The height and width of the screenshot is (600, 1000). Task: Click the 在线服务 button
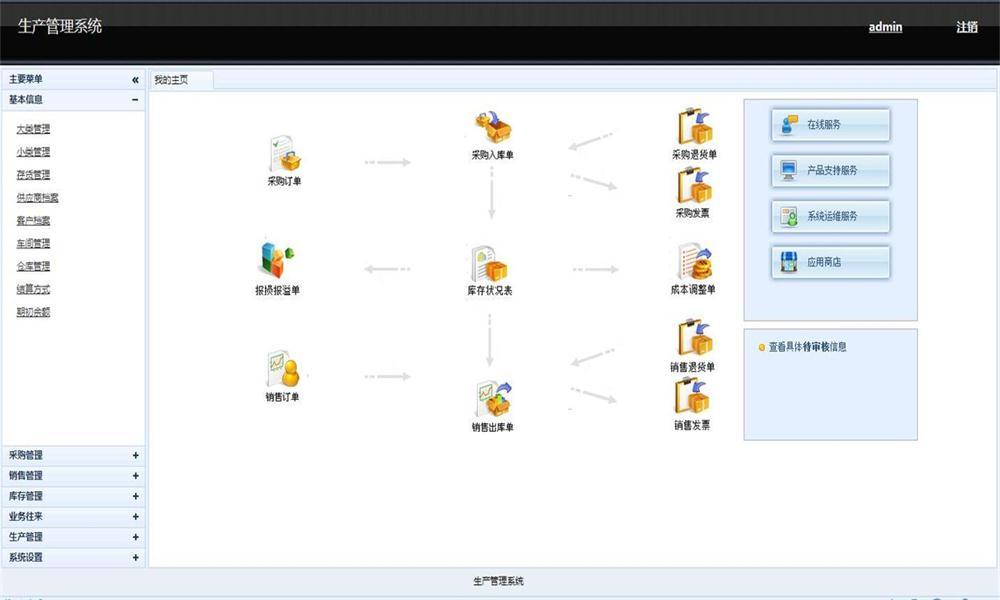coord(830,124)
